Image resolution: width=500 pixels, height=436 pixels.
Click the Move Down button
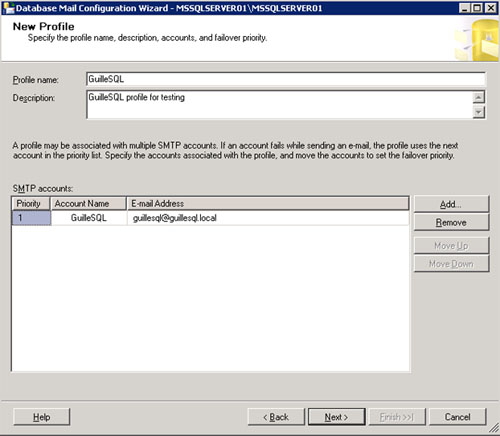coord(451,264)
